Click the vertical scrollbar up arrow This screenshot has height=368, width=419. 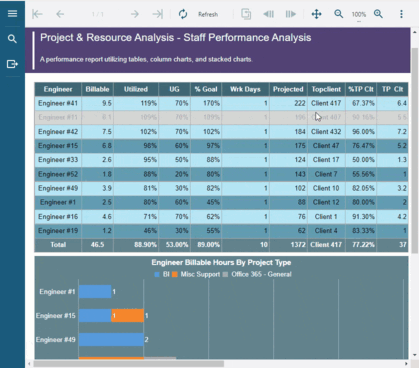415,32
